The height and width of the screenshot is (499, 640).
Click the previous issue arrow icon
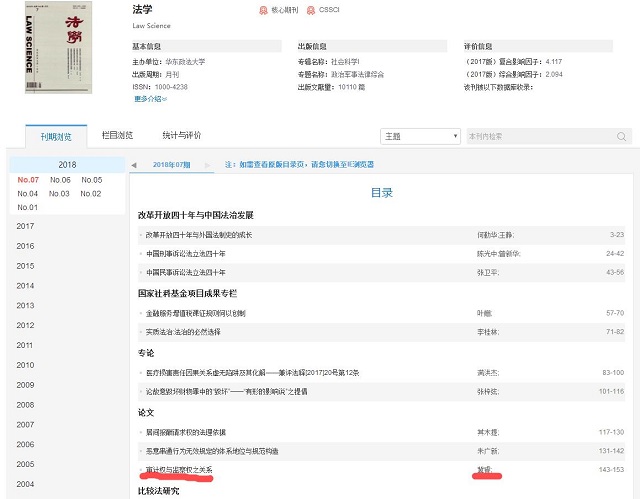point(135,163)
